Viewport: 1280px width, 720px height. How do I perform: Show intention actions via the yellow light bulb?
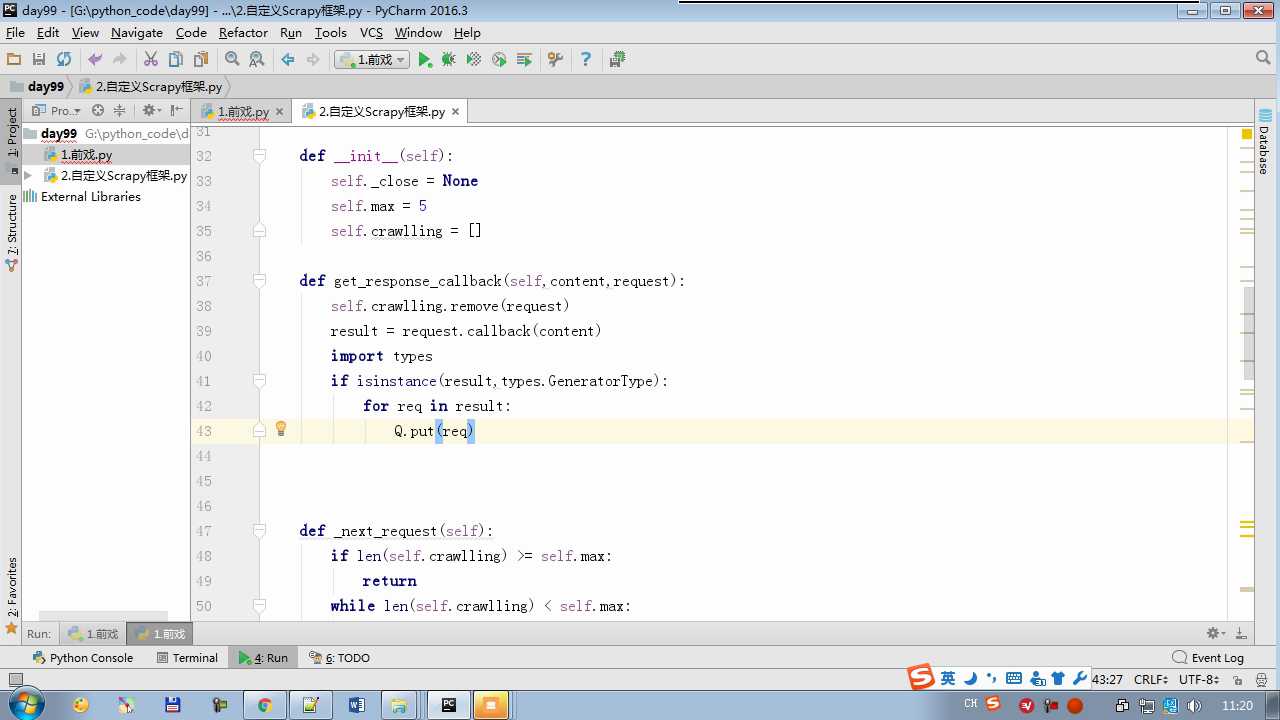point(281,429)
